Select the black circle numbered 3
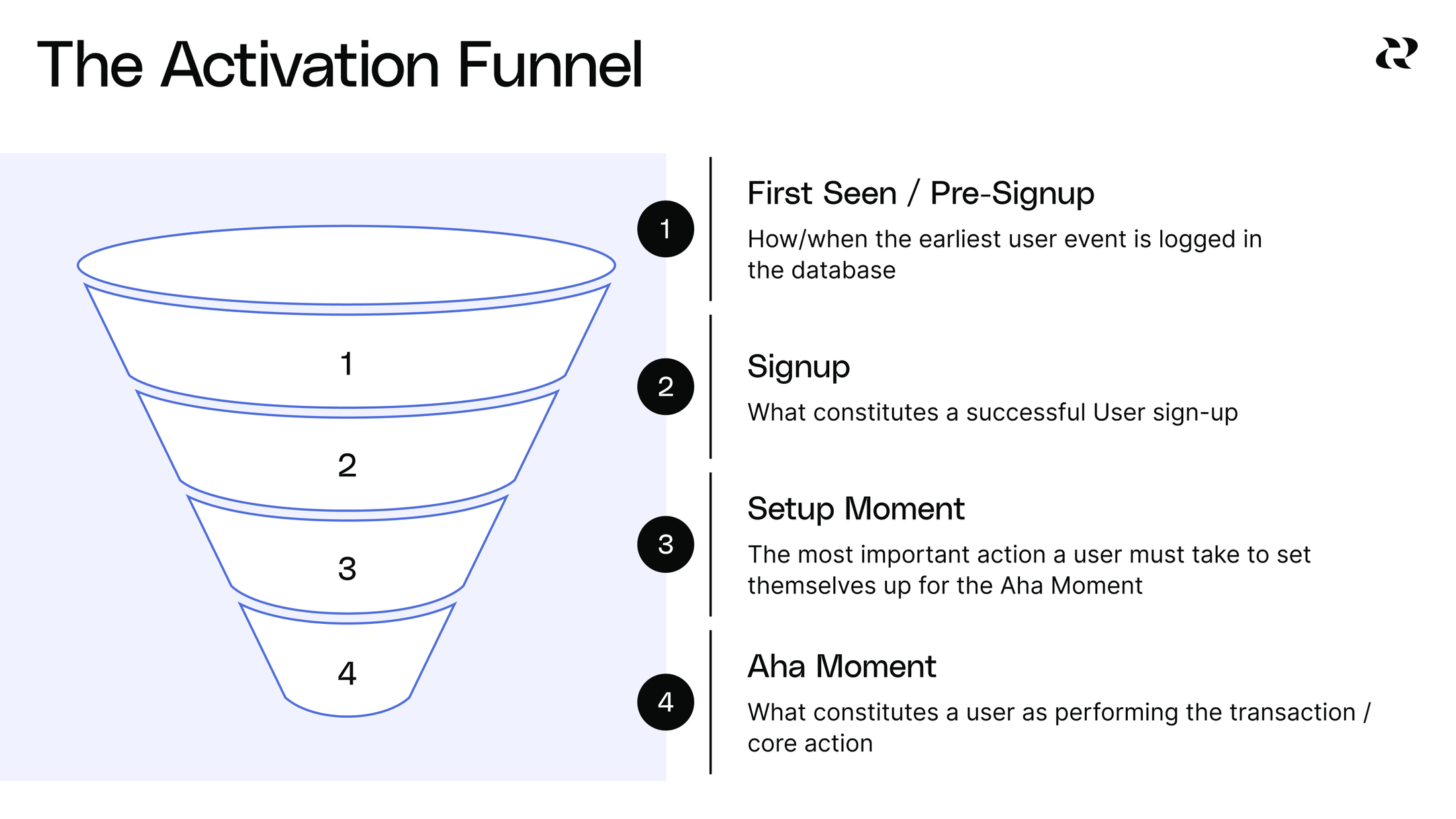1456x819 pixels. 666,544
